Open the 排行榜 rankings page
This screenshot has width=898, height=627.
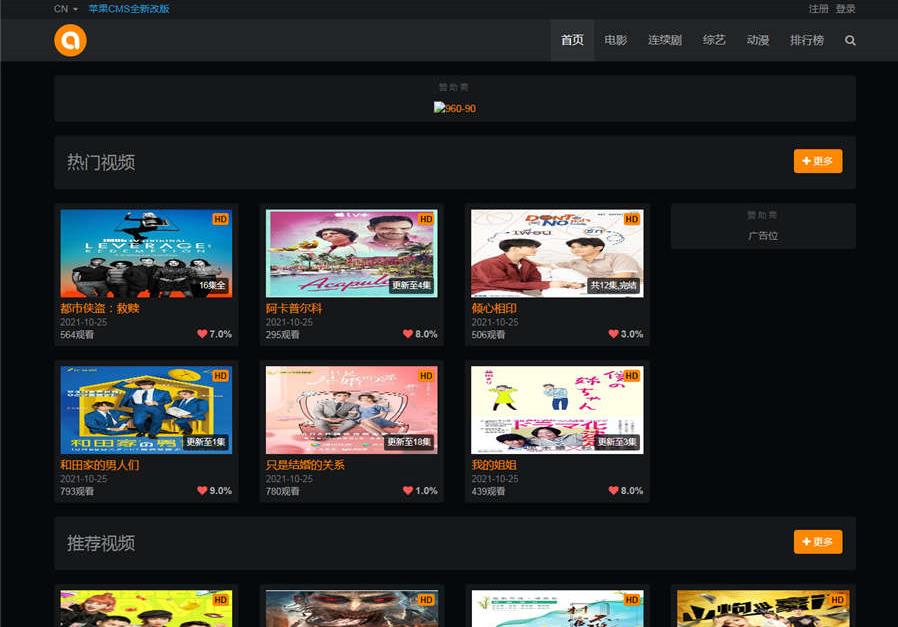pyautogui.click(x=807, y=41)
